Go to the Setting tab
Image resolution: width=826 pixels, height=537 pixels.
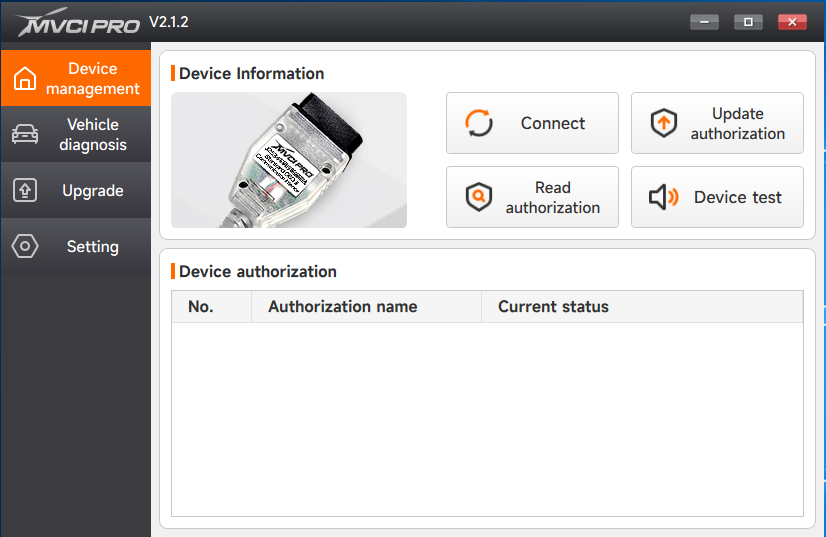[x=76, y=247]
